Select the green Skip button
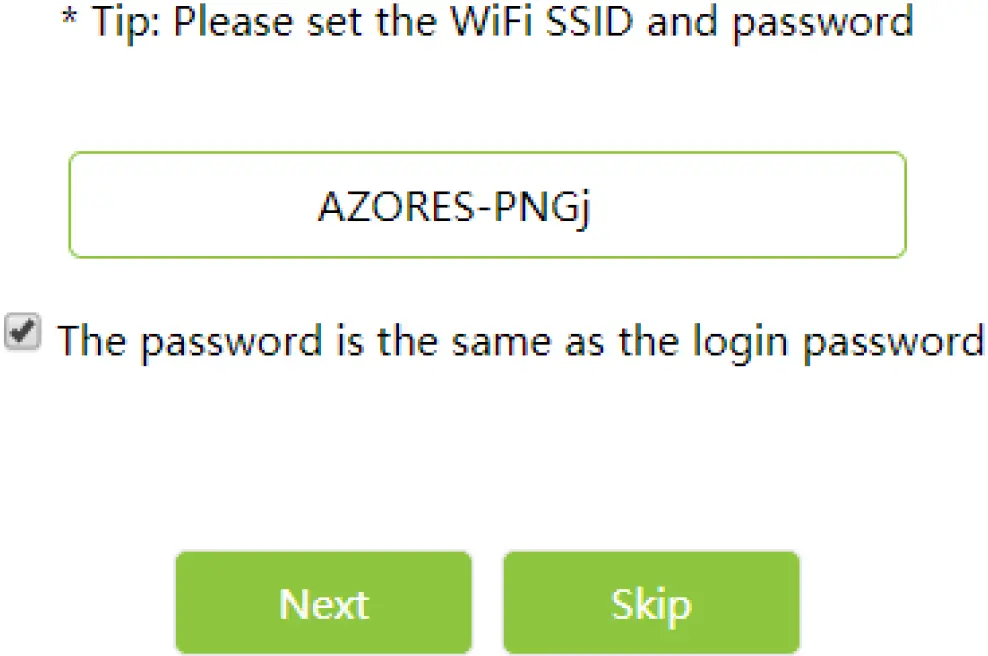Screen dimensions: 988x656 [x=651, y=603]
